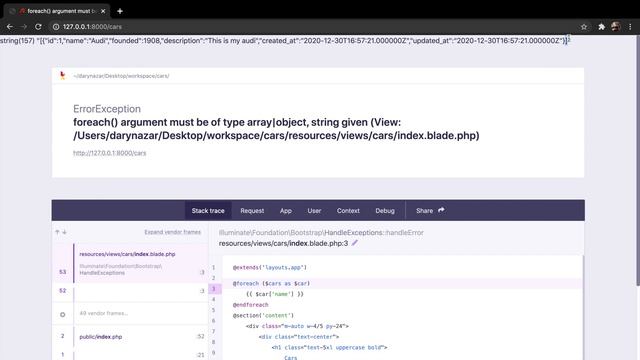Open the browser extensions puzzle icon

coord(601,27)
